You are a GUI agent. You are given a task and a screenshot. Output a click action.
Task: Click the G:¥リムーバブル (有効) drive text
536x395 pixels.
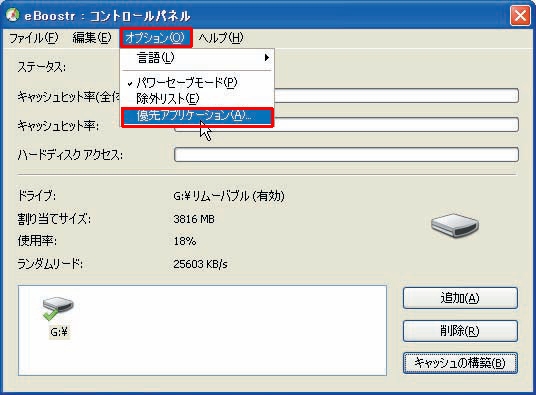[229, 196]
